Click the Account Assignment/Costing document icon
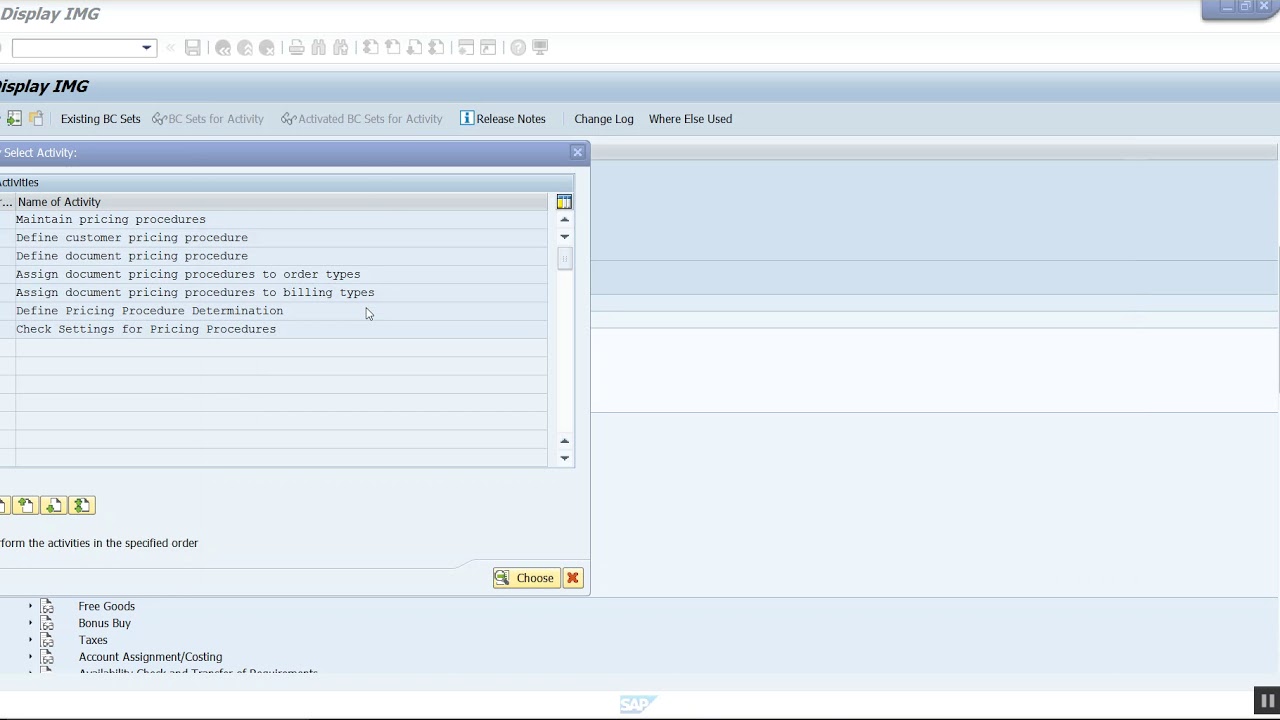Screen dimensions: 1280x720 tap(47, 657)
